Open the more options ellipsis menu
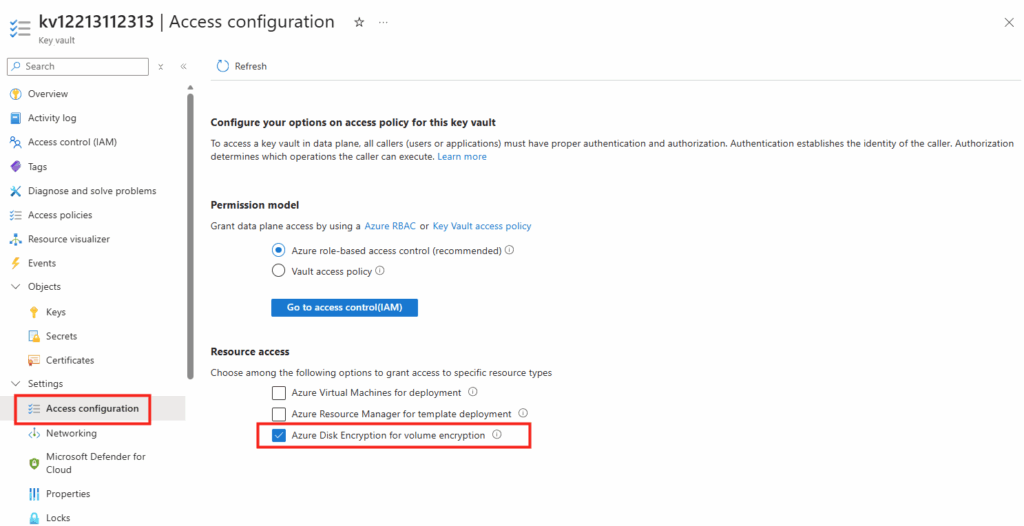Viewport: 1024px width, 526px height. [x=383, y=22]
